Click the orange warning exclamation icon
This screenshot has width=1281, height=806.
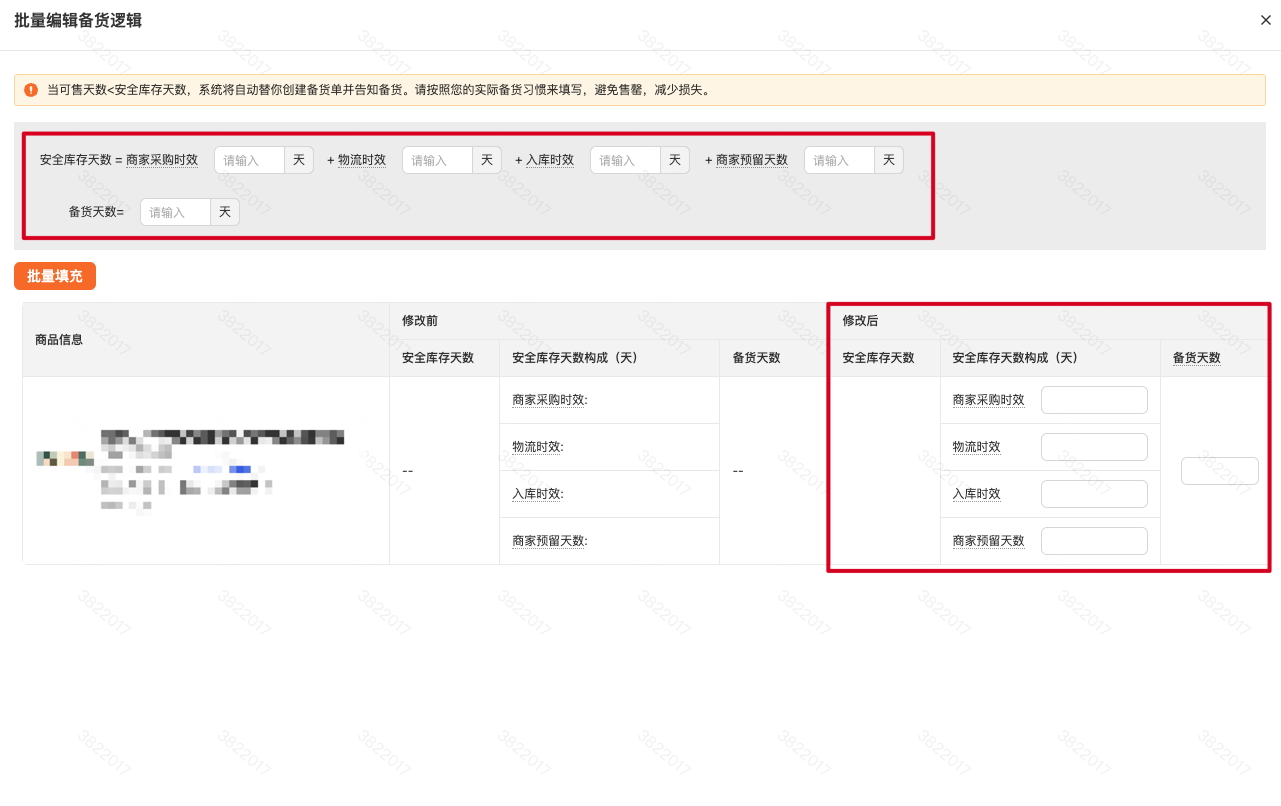(x=31, y=89)
